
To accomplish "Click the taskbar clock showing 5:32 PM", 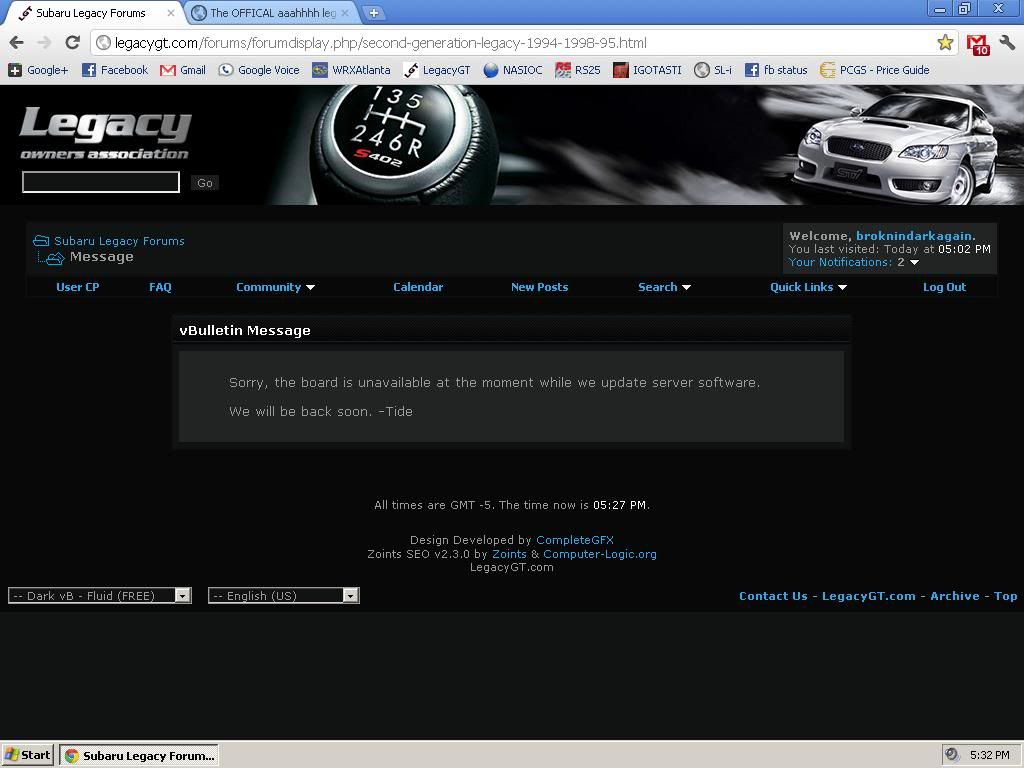I will 989,755.
